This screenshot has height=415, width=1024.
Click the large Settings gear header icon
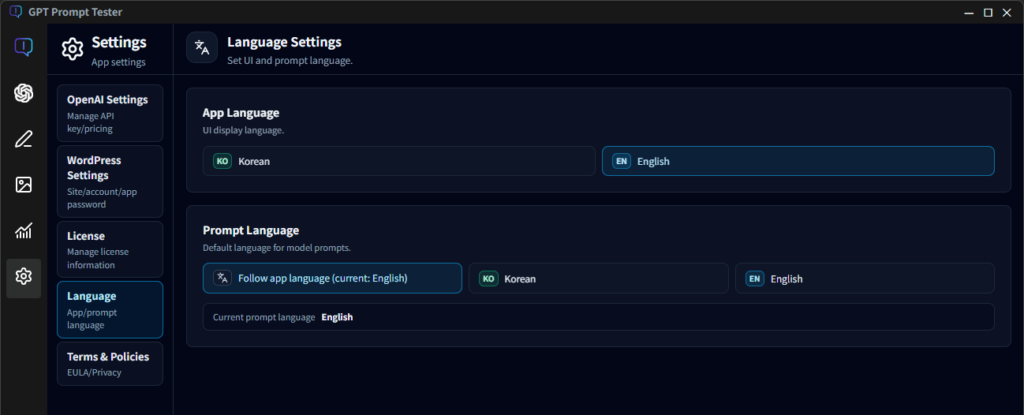[x=72, y=49]
